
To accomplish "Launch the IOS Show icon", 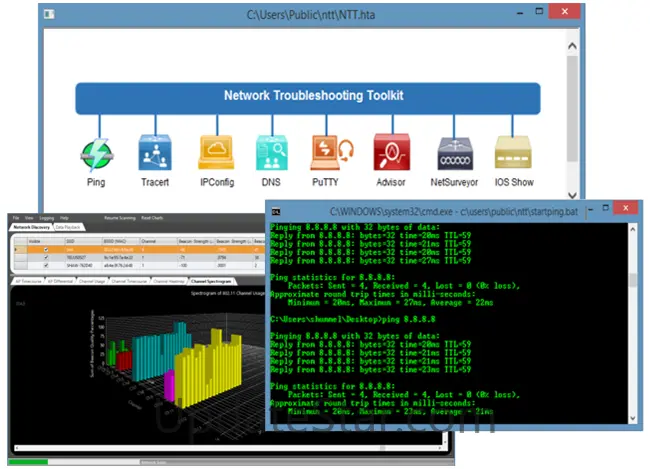I will [x=513, y=152].
